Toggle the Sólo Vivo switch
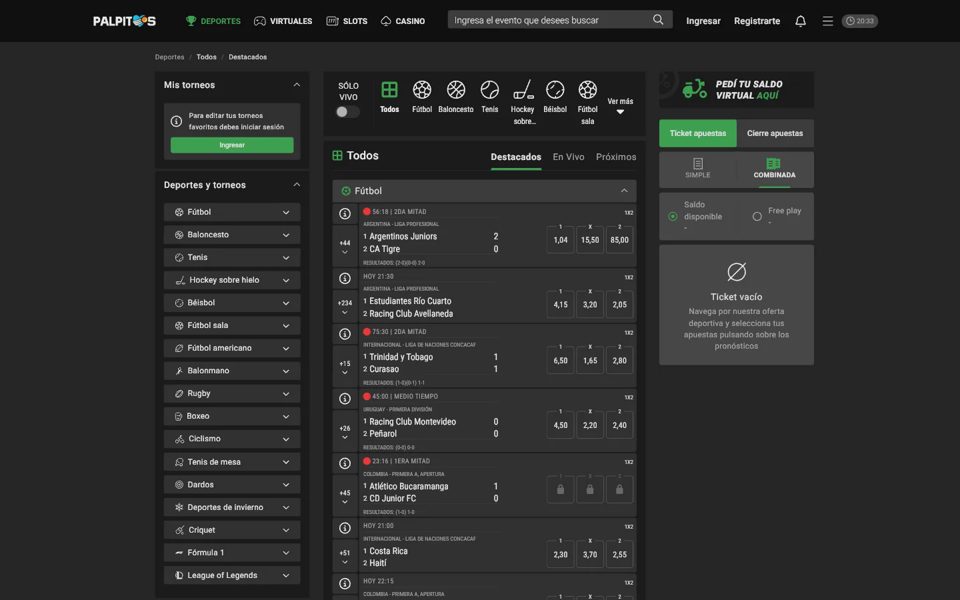 click(x=347, y=111)
